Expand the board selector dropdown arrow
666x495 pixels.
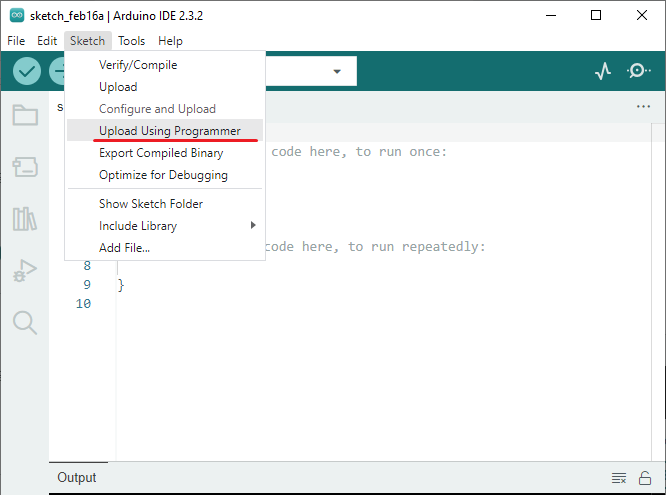point(337,72)
